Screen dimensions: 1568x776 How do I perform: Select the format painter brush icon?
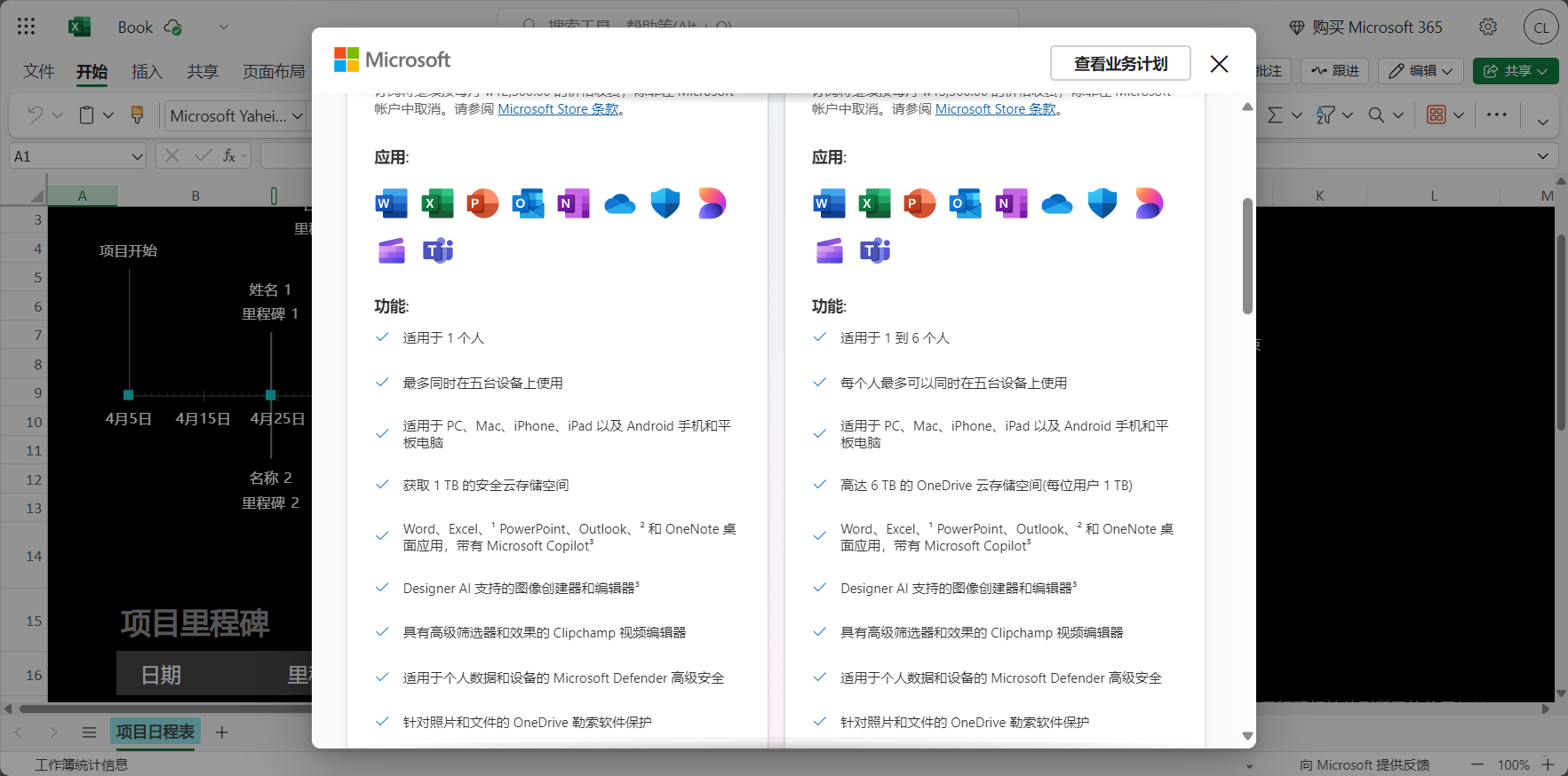coord(137,115)
